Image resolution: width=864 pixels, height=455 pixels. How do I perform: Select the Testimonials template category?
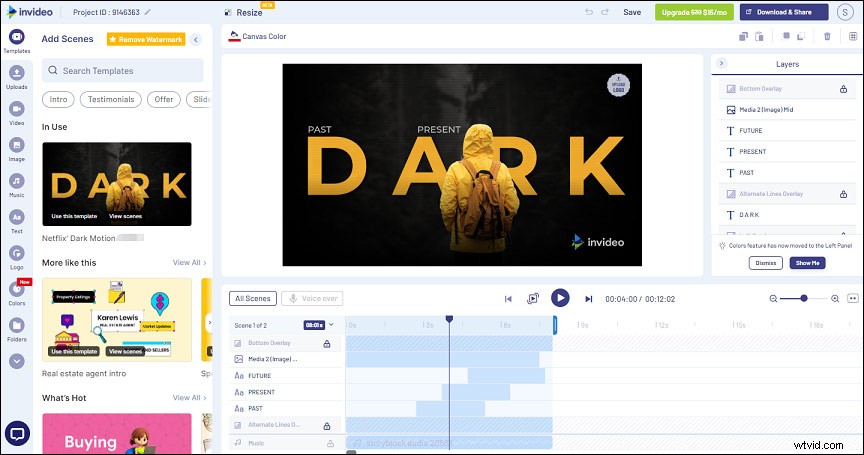[110, 99]
